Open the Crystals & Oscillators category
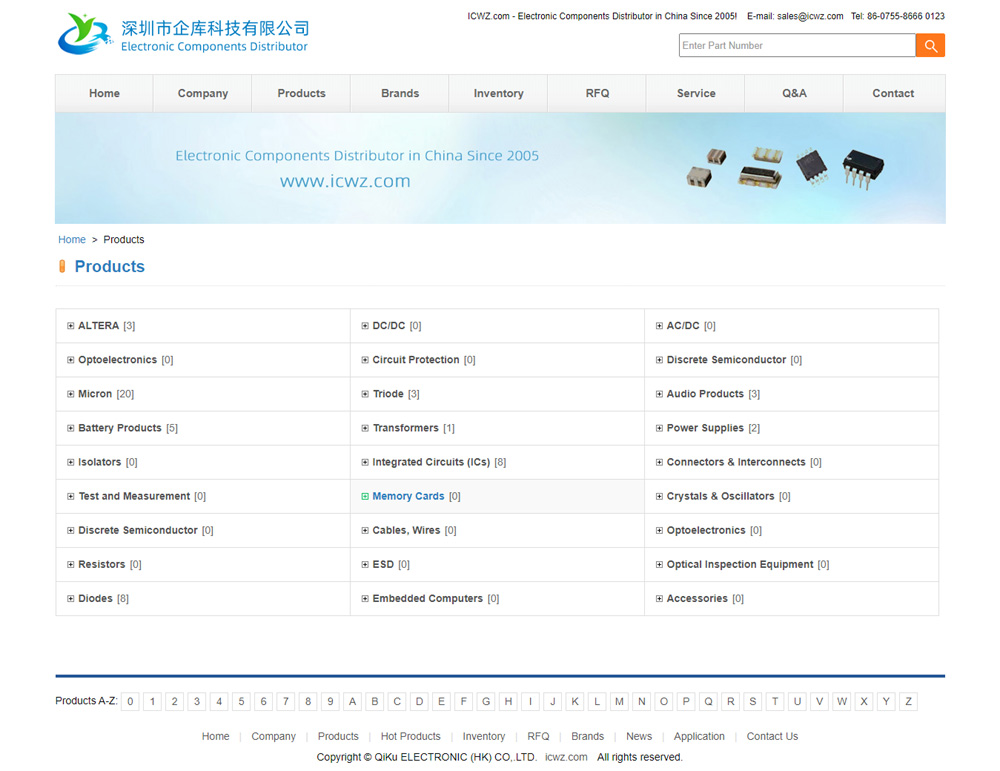The width and height of the screenshot is (1000, 771). [x=720, y=496]
